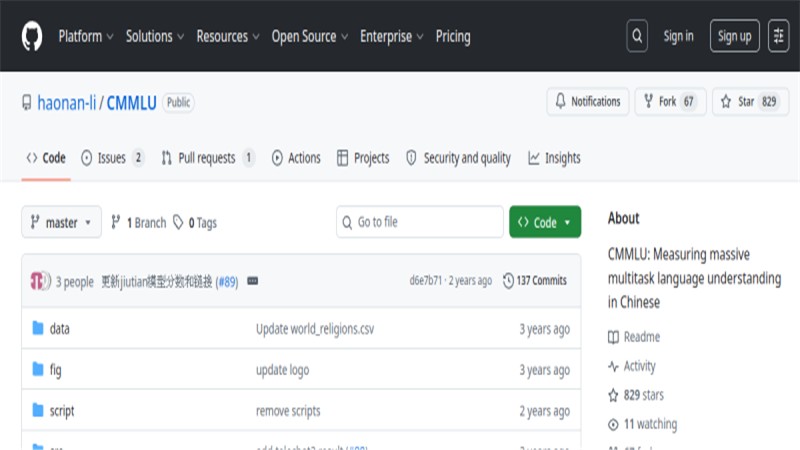Open 'Update world_religions.csv' commit message
Screen dimensions: 800x450
(x=315, y=329)
